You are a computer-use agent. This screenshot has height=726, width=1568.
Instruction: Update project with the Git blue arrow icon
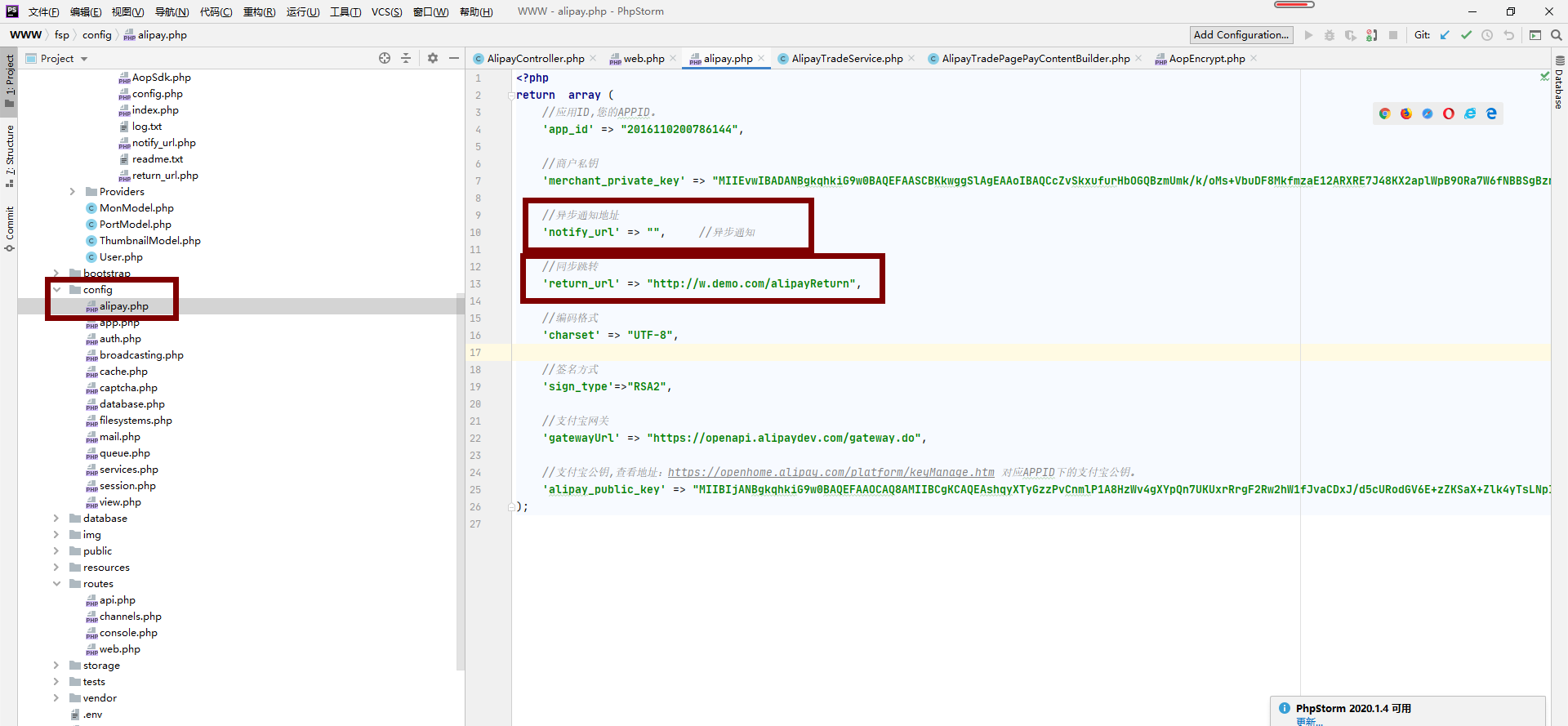click(1445, 35)
